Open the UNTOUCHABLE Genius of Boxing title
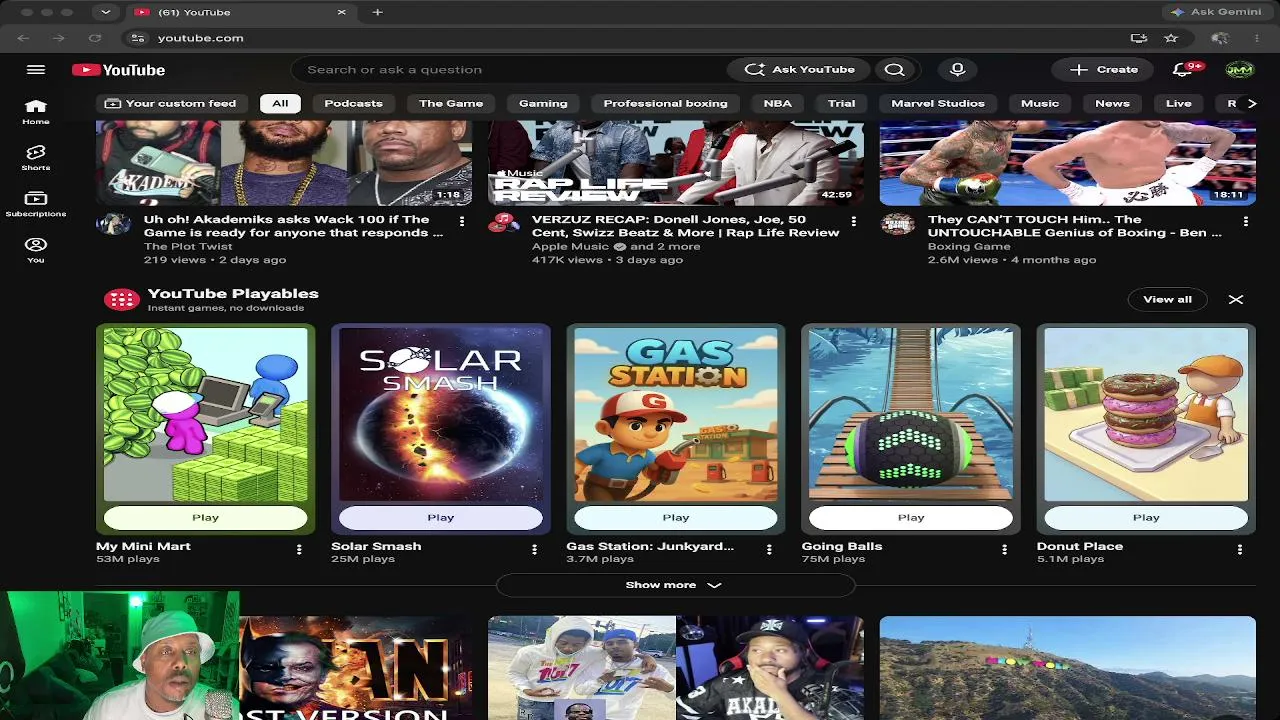 click(1075, 226)
